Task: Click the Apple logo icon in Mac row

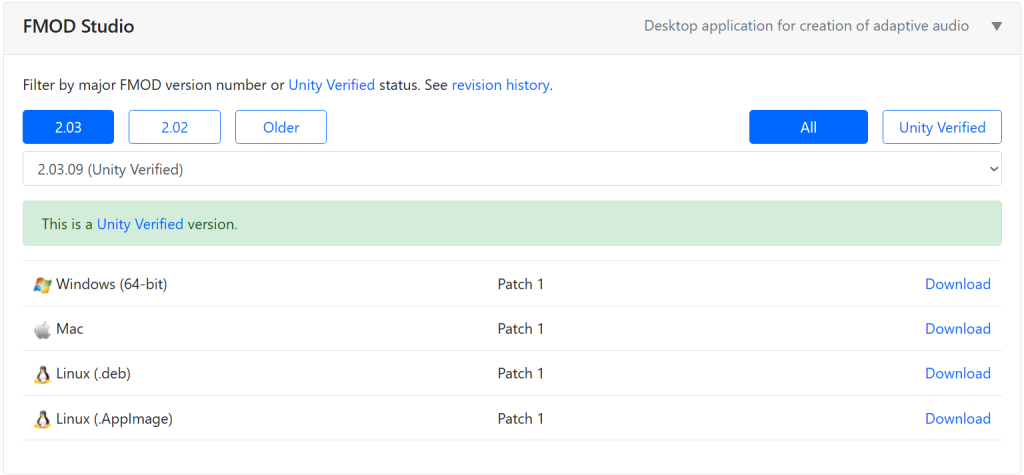Action: pyautogui.click(x=42, y=329)
